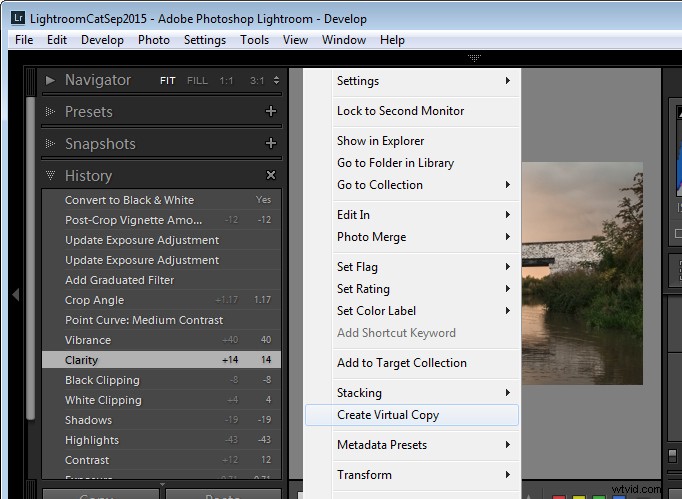Open the Tools menu
This screenshot has height=499, width=682.
(x=254, y=40)
